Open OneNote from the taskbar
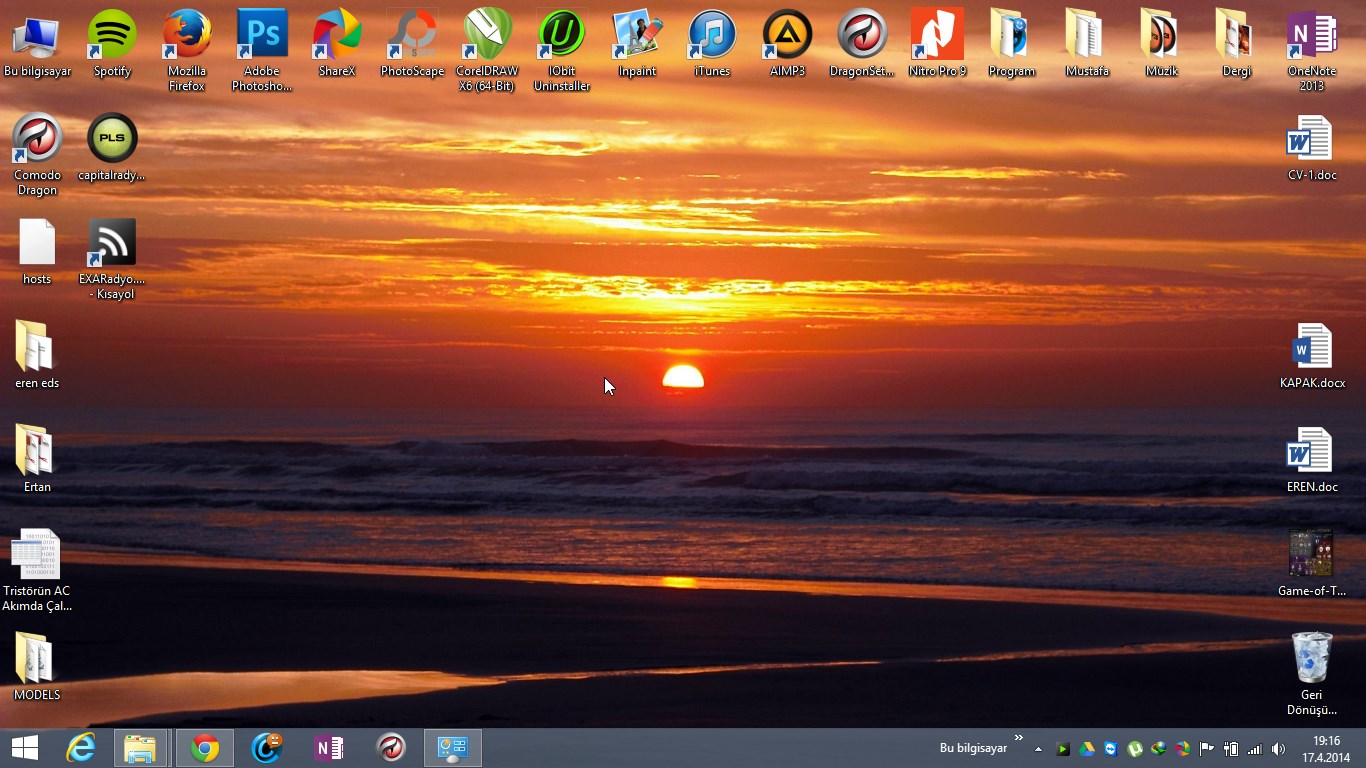Screen dimensions: 1366x768 click(x=329, y=748)
